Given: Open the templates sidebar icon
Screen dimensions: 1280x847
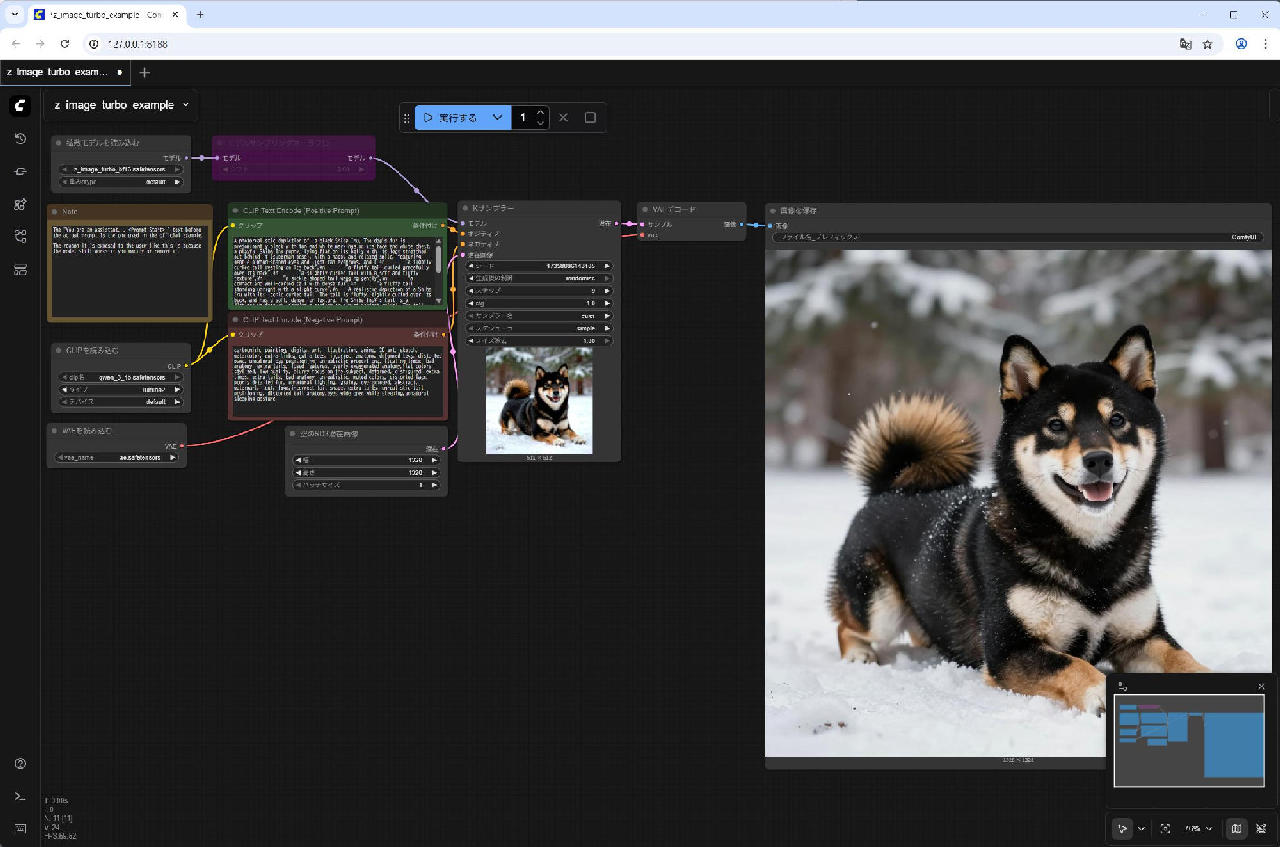Looking at the screenshot, I should (x=20, y=269).
